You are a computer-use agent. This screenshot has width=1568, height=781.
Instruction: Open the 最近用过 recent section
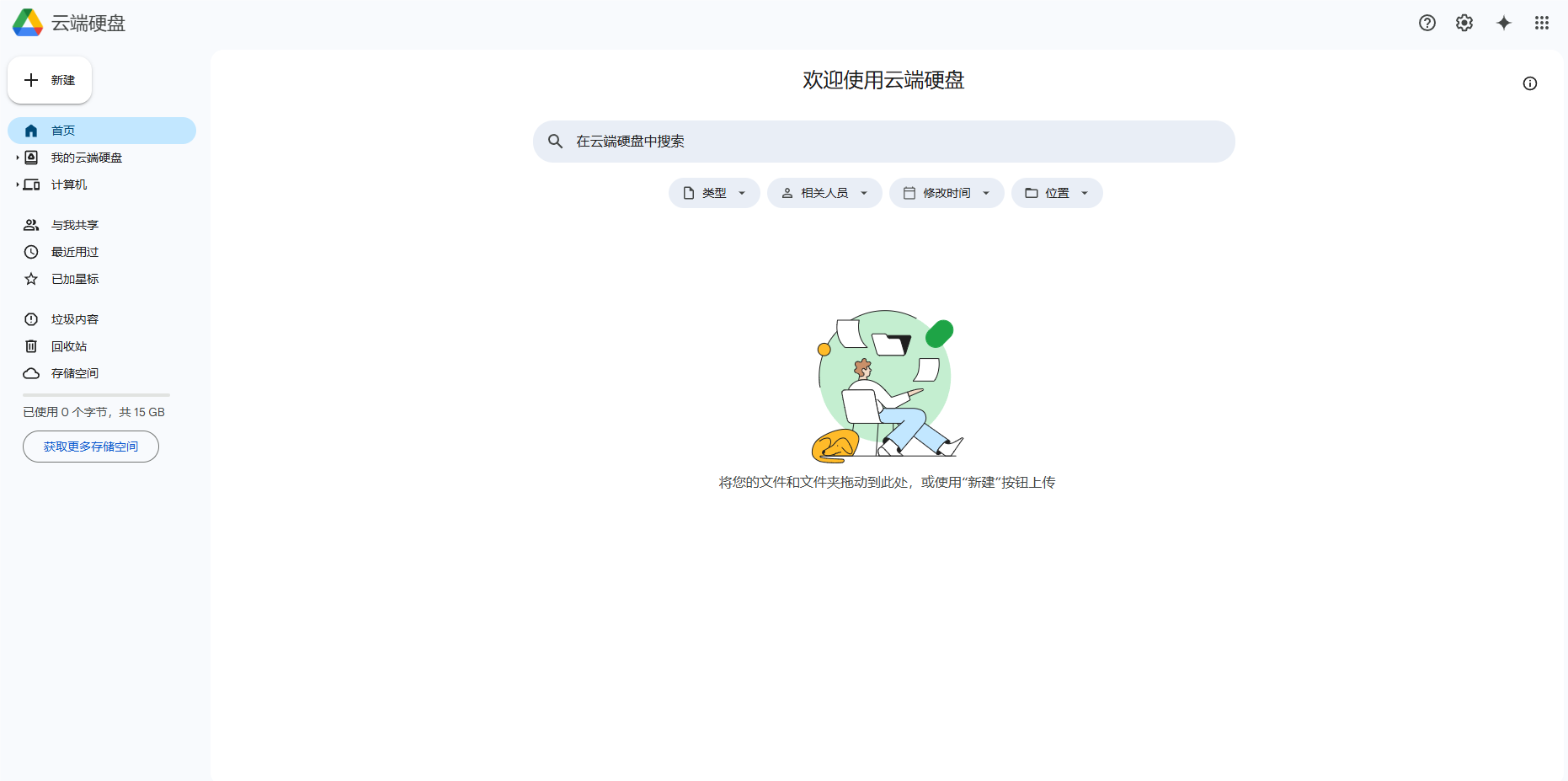[74, 251]
